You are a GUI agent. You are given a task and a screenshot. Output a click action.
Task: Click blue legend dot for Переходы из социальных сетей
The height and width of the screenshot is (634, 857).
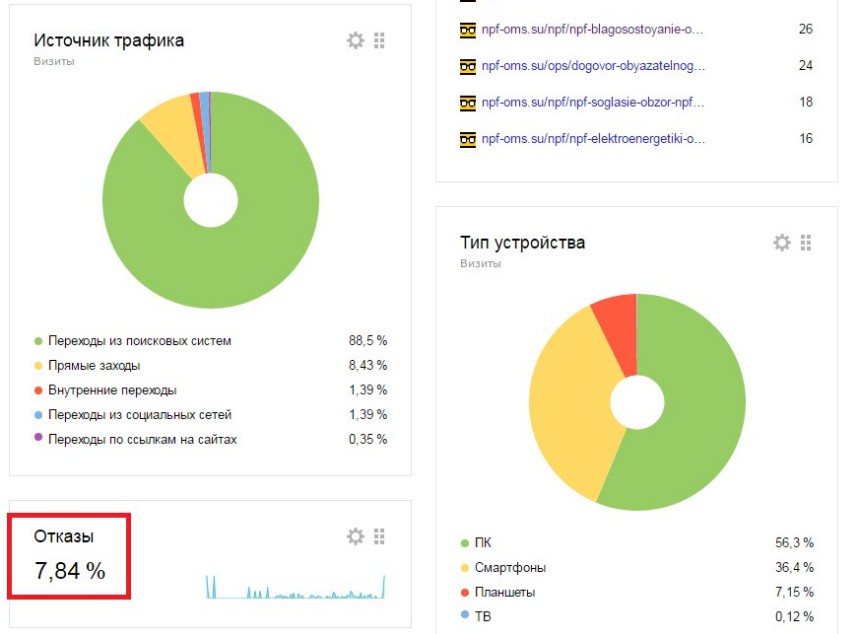(38, 415)
